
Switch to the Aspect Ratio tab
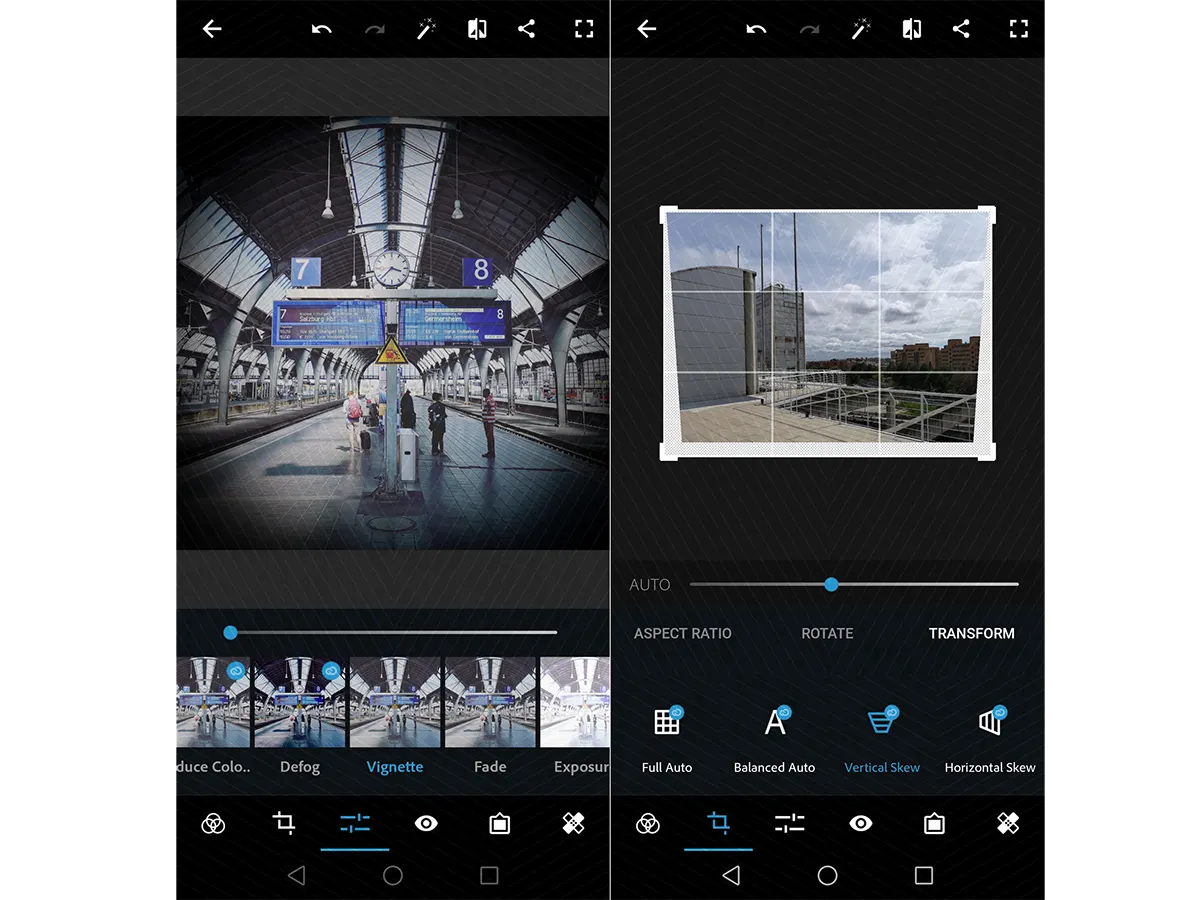coord(683,633)
